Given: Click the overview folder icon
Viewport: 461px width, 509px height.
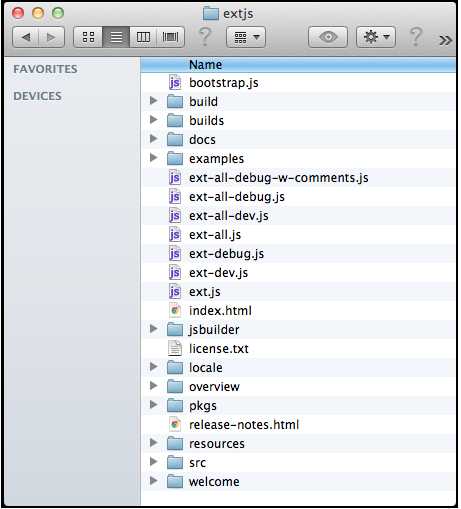Looking at the screenshot, I should tap(175, 387).
